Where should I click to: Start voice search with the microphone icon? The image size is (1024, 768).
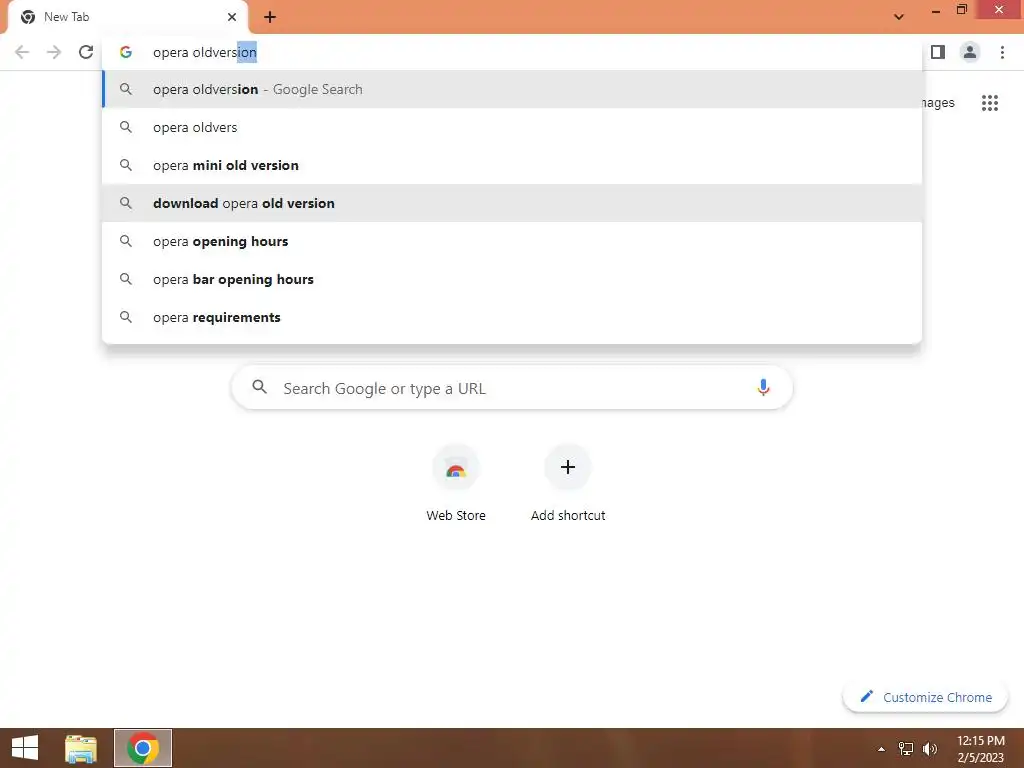(x=763, y=388)
